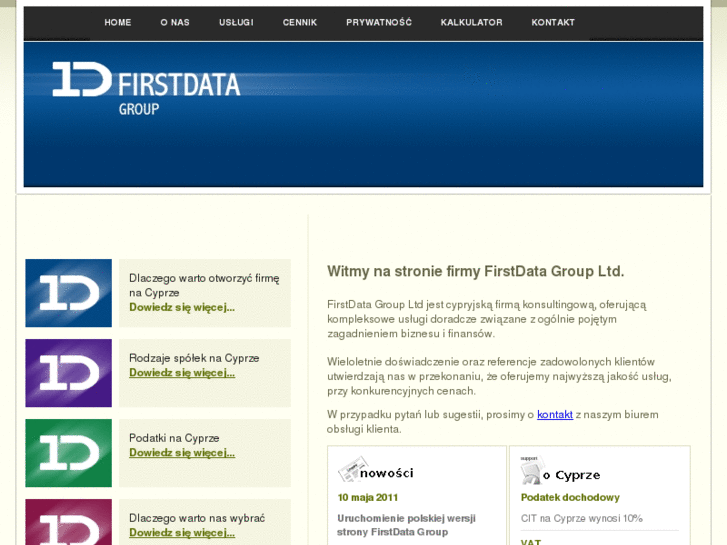Click 'CIT na Cyprze wynosi 10%' text

click(581, 519)
